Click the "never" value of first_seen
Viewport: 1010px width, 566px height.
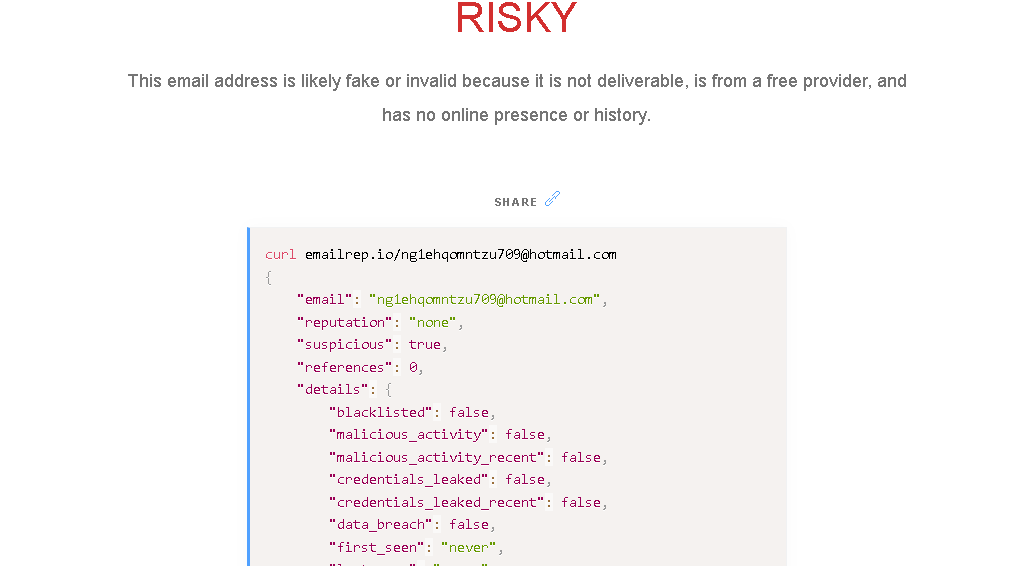(468, 548)
